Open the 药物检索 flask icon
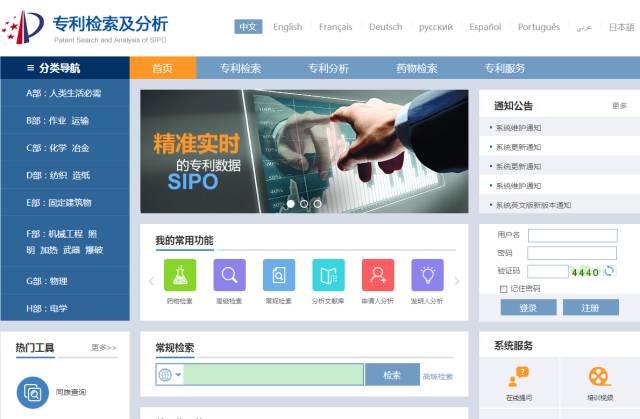This screenshot has width=640, height=419. pyautogui.click(x=180, y=275)
